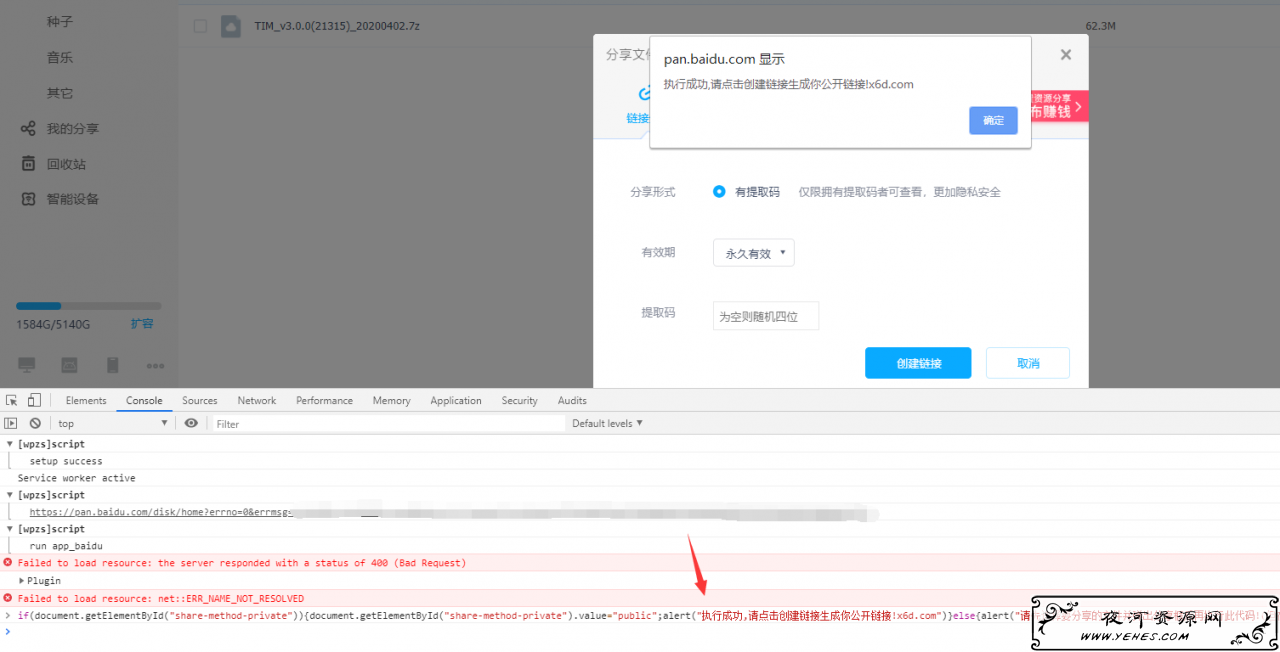Switch to the Network tab
The image size is (1280, 652).
point(257,400)
